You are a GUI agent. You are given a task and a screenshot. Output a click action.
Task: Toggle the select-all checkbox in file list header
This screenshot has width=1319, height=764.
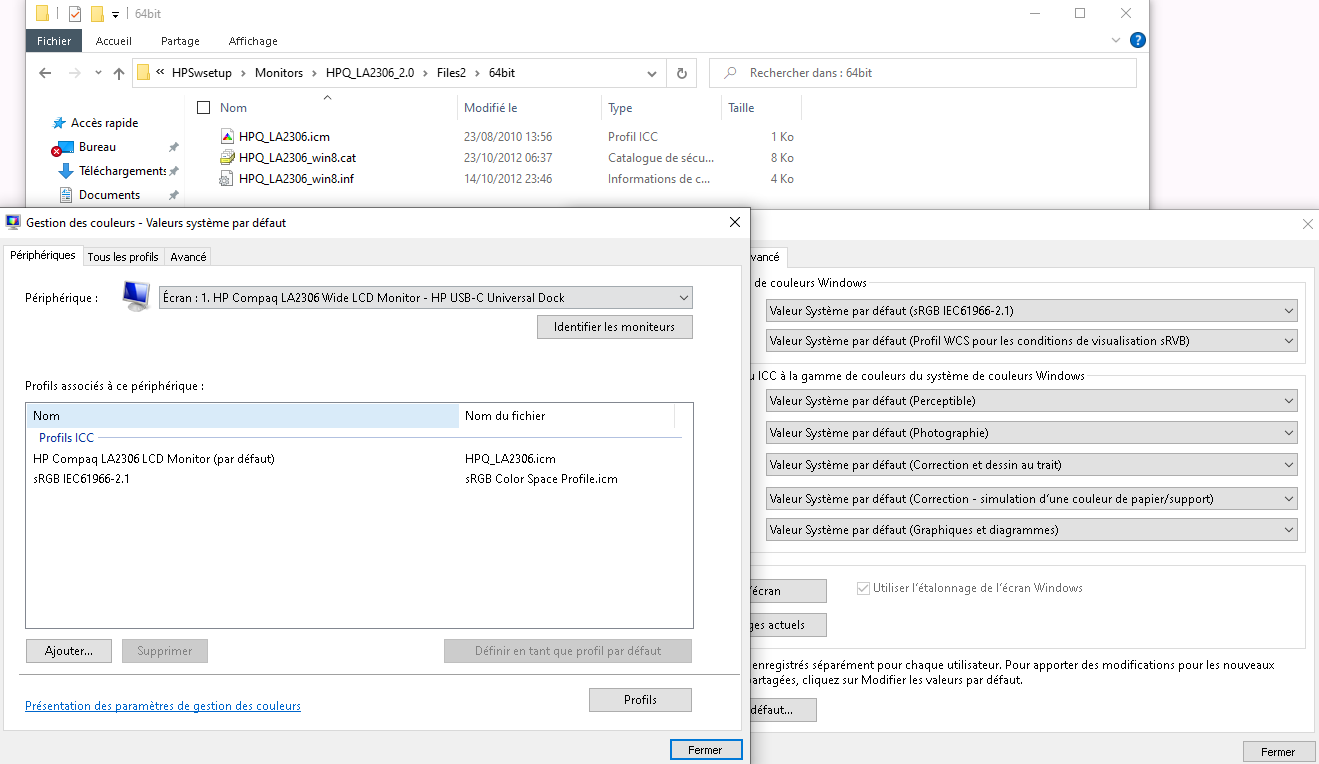204,108
